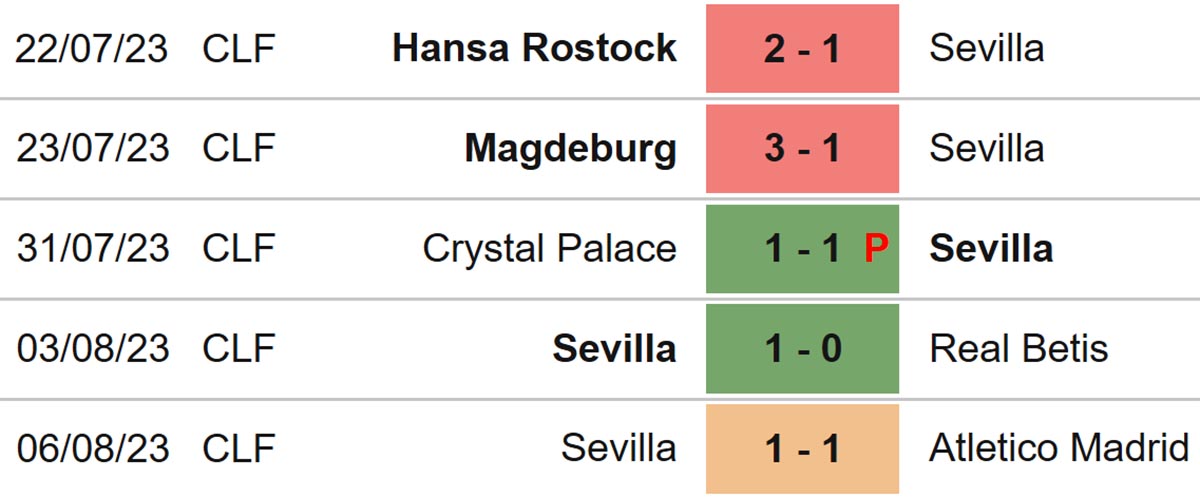Open bold Sevilla home team versus Betis
The image size is (1200, 497).
[x=614, y=348]
